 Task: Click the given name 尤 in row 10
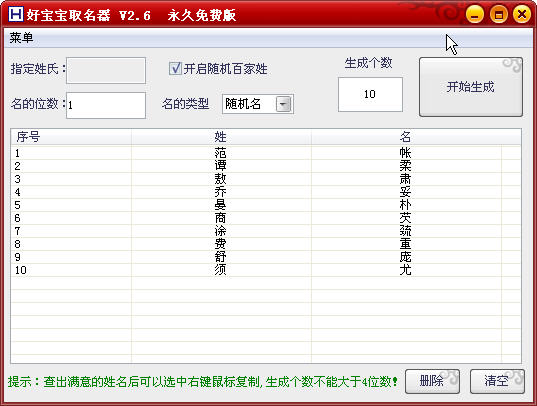[x=405, y=270]
